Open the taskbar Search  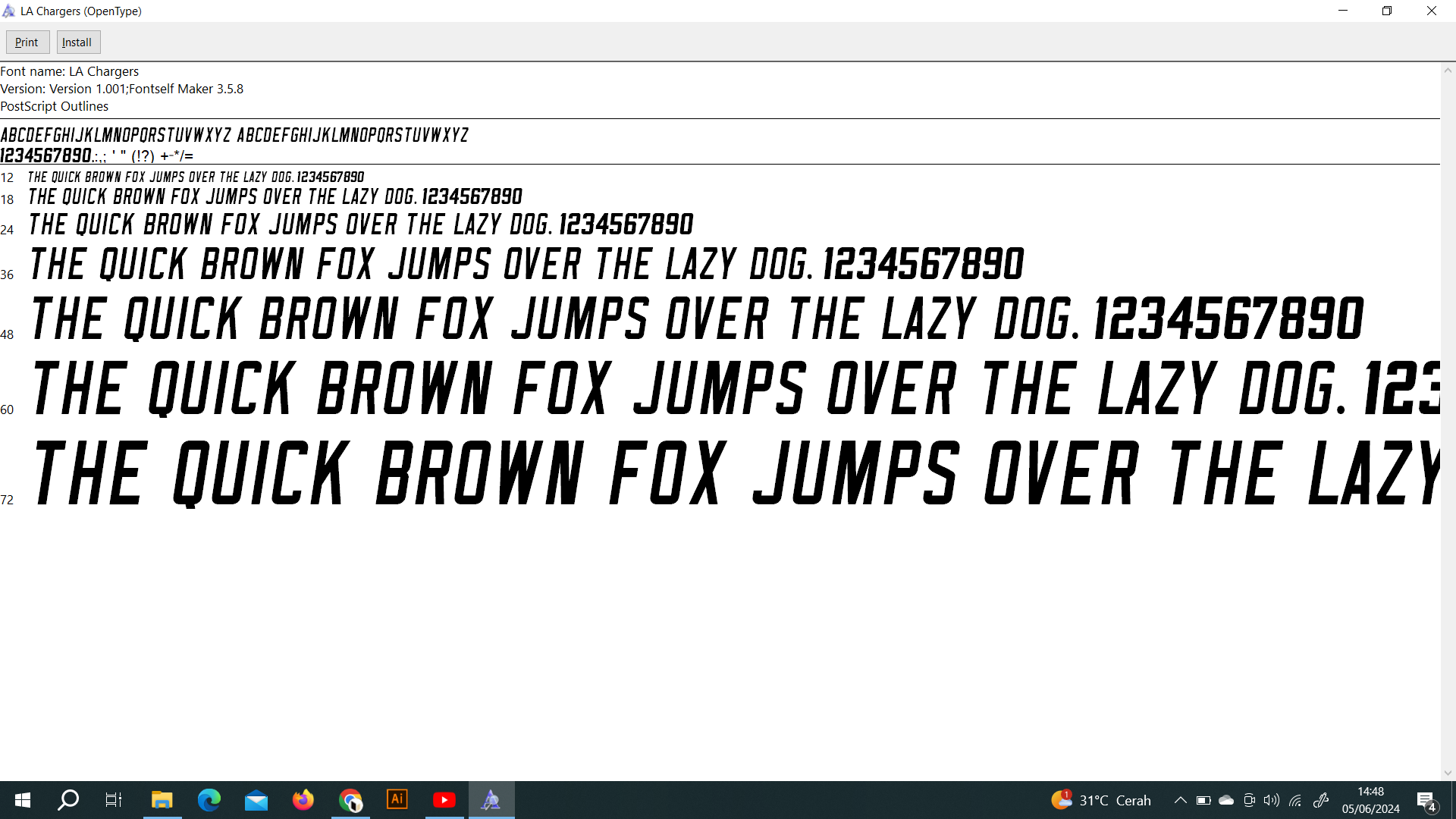(x=68, y=800)
